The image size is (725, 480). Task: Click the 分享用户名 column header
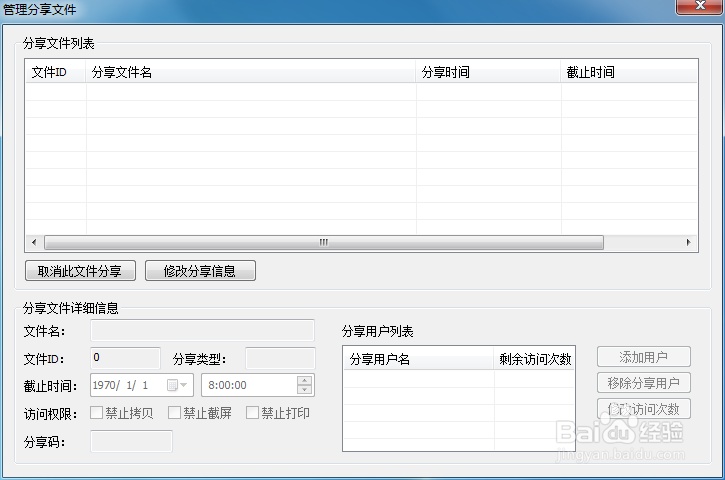(x=418, y=358)
